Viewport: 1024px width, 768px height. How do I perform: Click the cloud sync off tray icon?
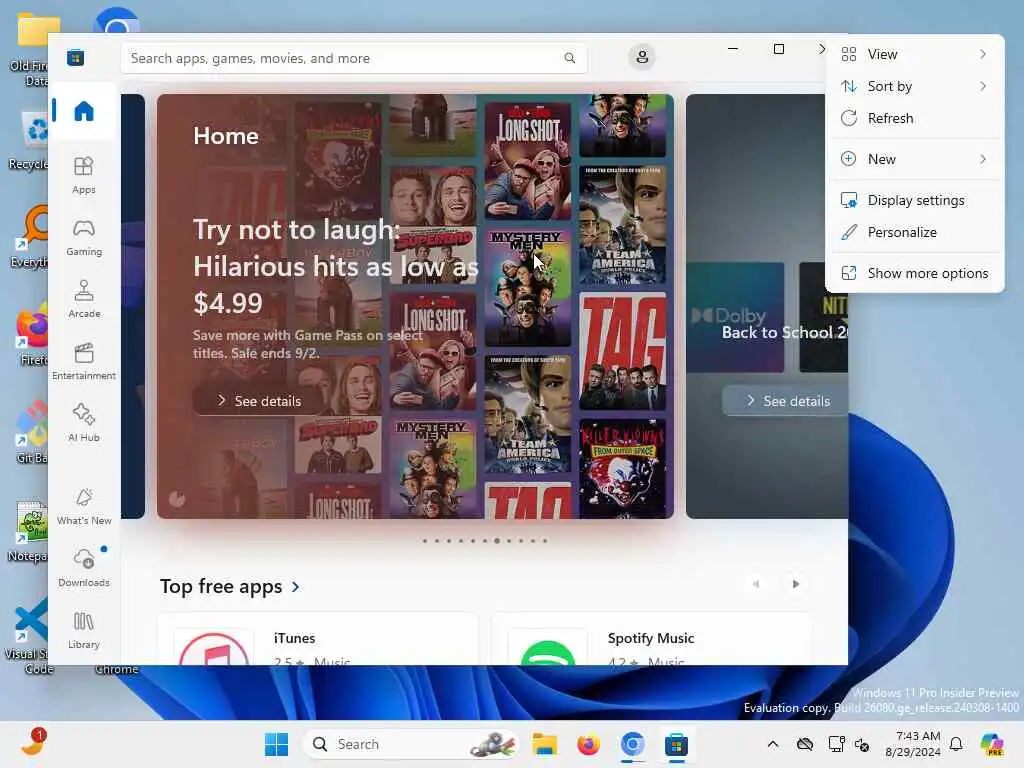805,744
